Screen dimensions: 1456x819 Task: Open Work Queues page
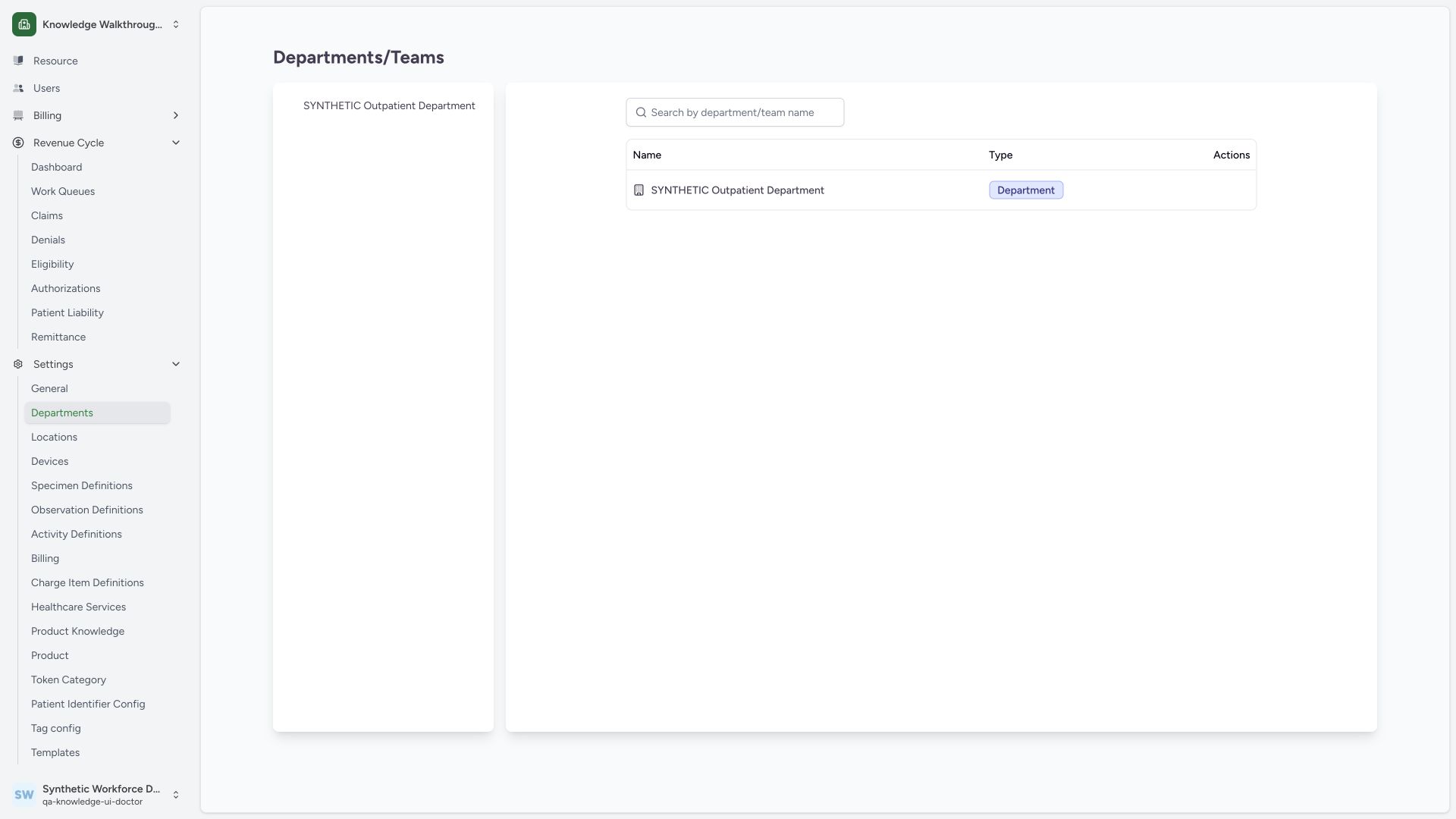[63, 191]
